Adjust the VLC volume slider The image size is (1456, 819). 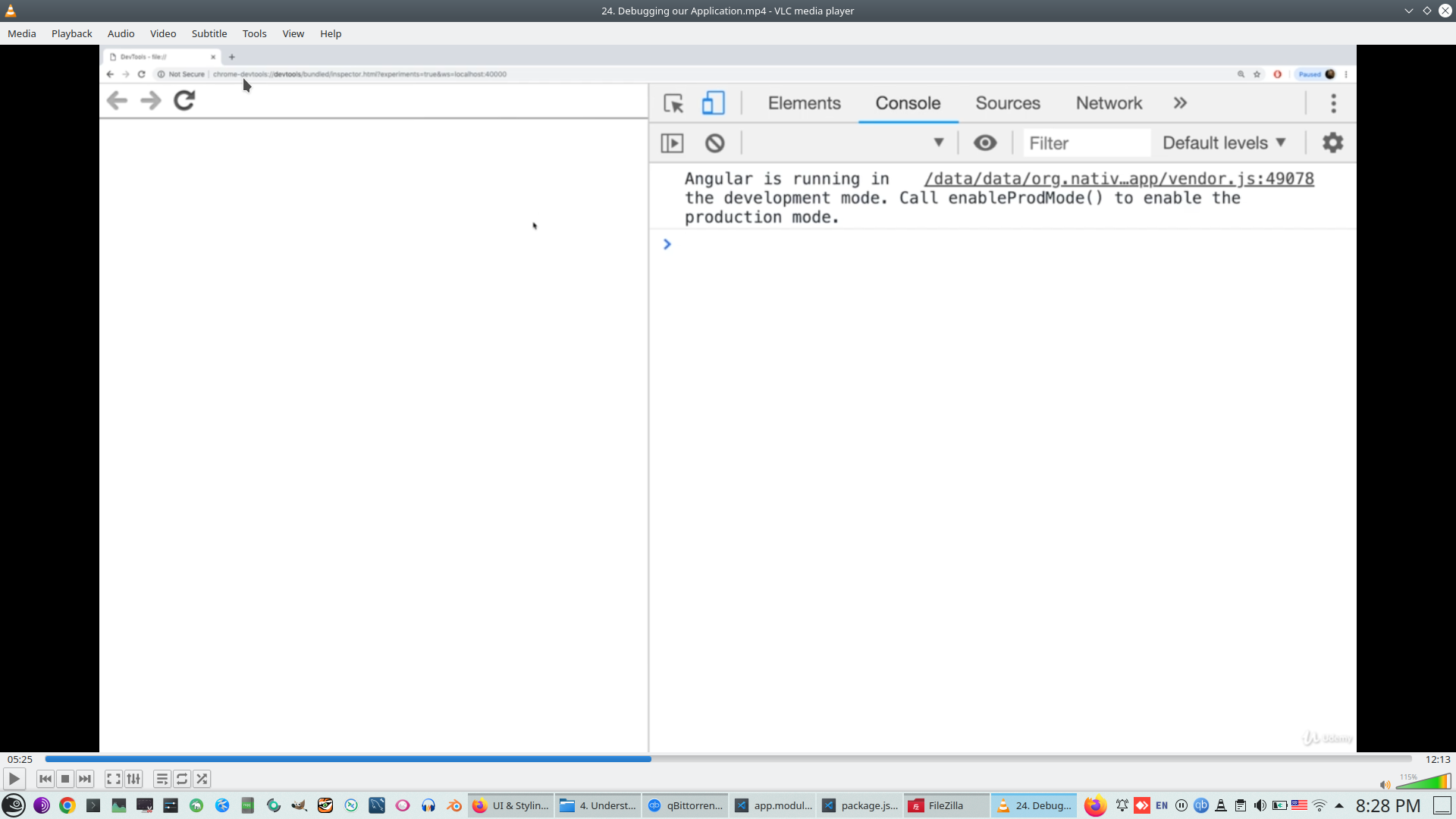pyautogui.click(x=1424, y=783)
